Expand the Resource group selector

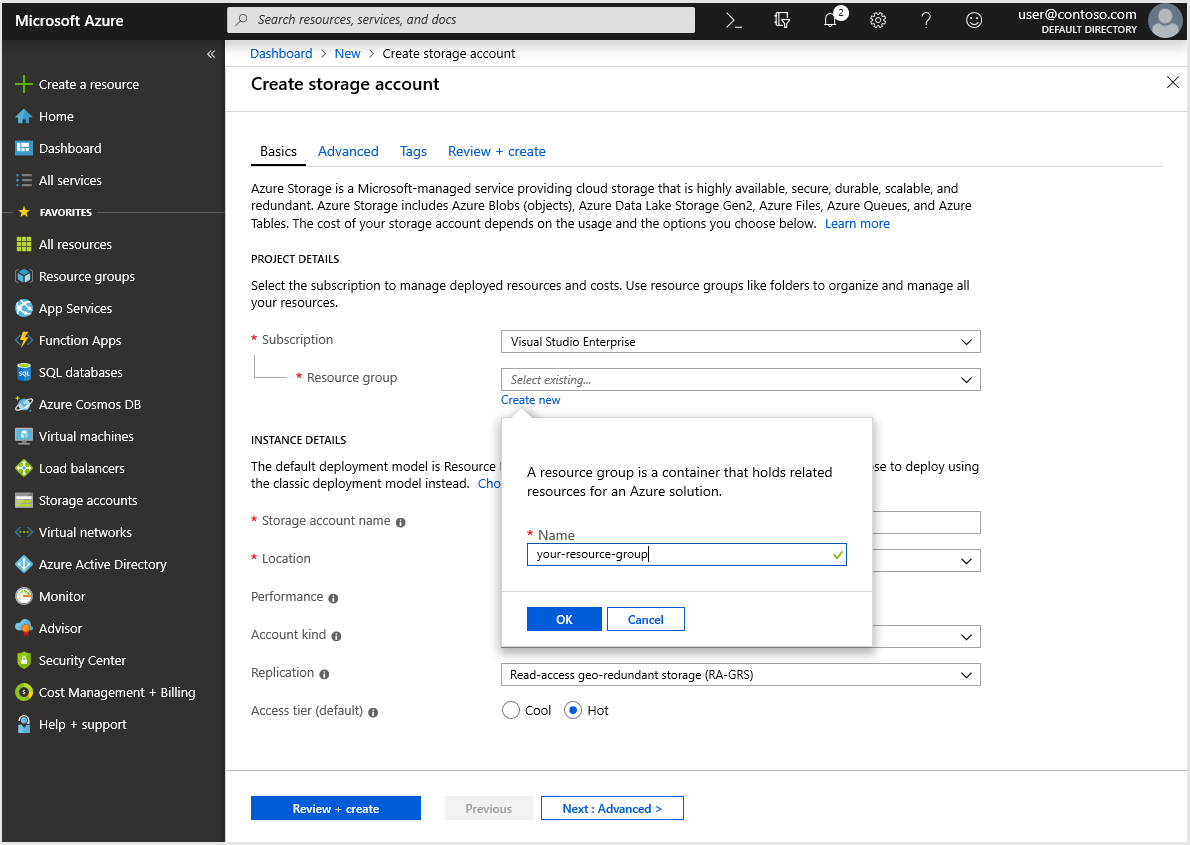[740, 379]
